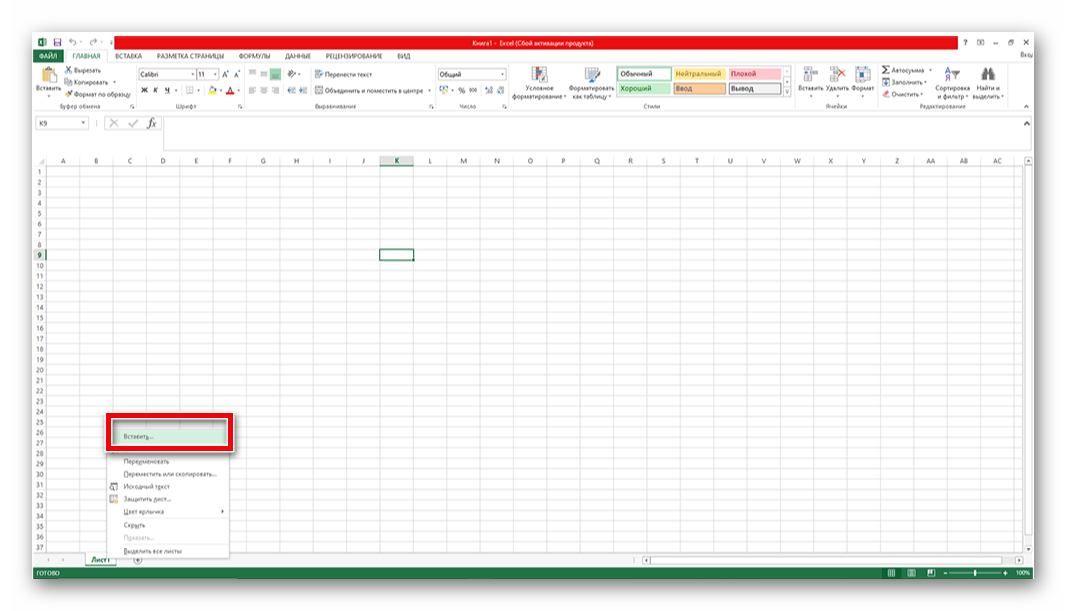Image resolution: width=1066 pixels, height=611 pixels.
Task: Toggle underline Ч formatting
Action: (x=167, y=90)
